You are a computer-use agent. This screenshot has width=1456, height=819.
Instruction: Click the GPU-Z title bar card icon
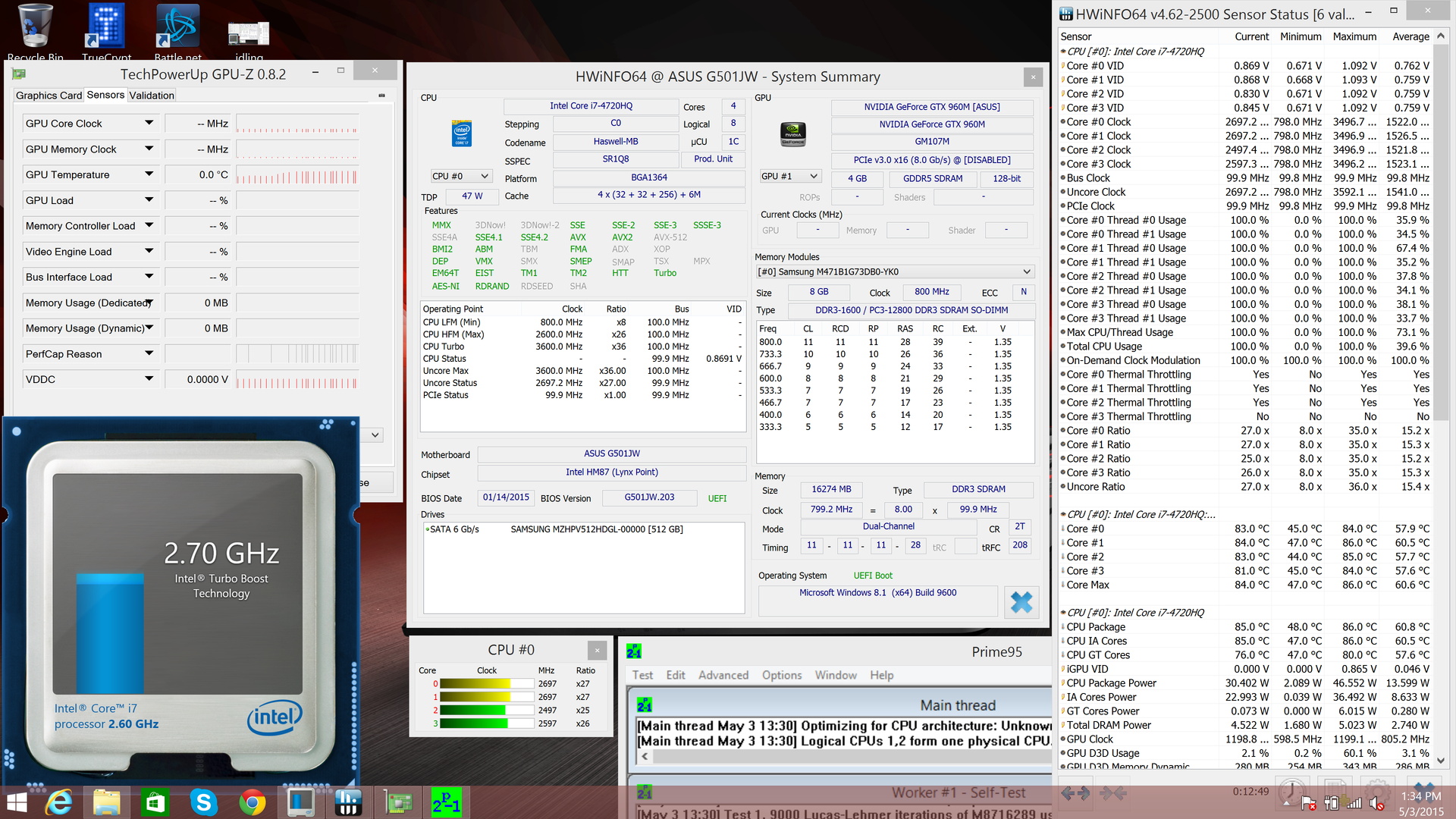tap(20, 74)
